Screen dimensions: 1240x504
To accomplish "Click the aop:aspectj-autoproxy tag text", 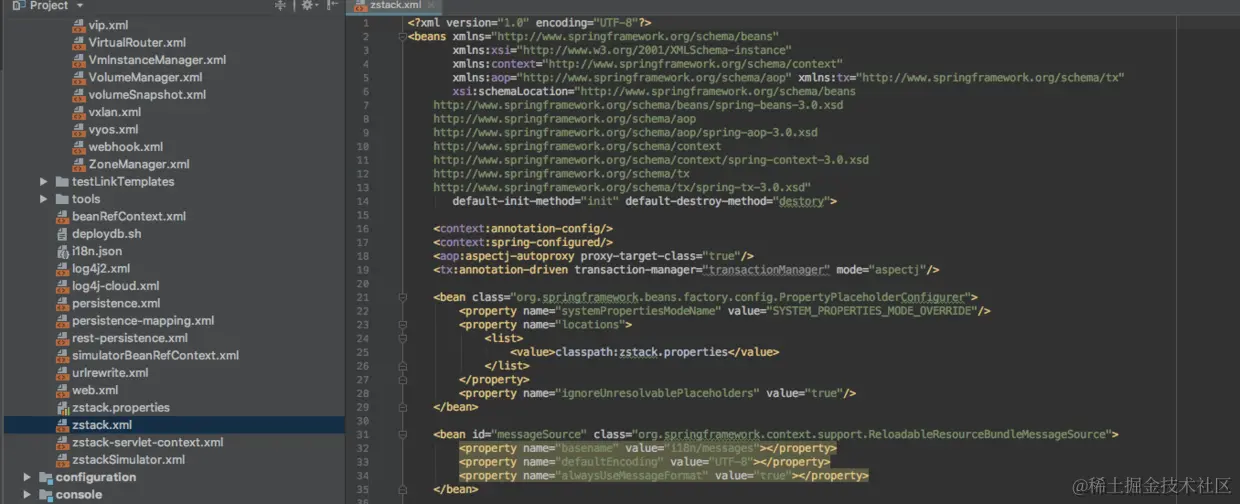I will [x=506, y=256].
